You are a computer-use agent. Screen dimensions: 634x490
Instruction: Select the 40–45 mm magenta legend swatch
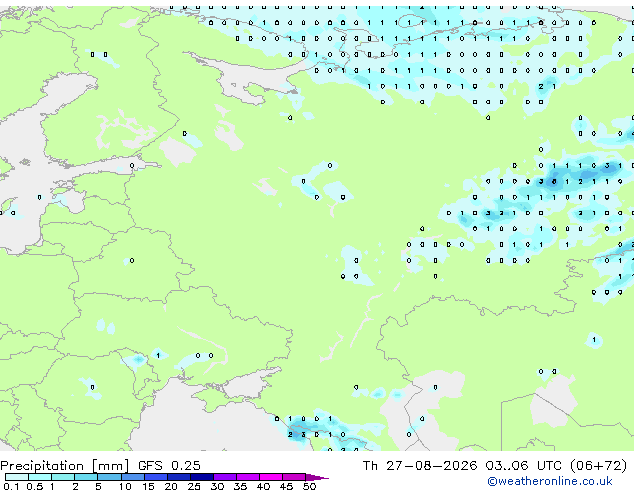[271, 477]
